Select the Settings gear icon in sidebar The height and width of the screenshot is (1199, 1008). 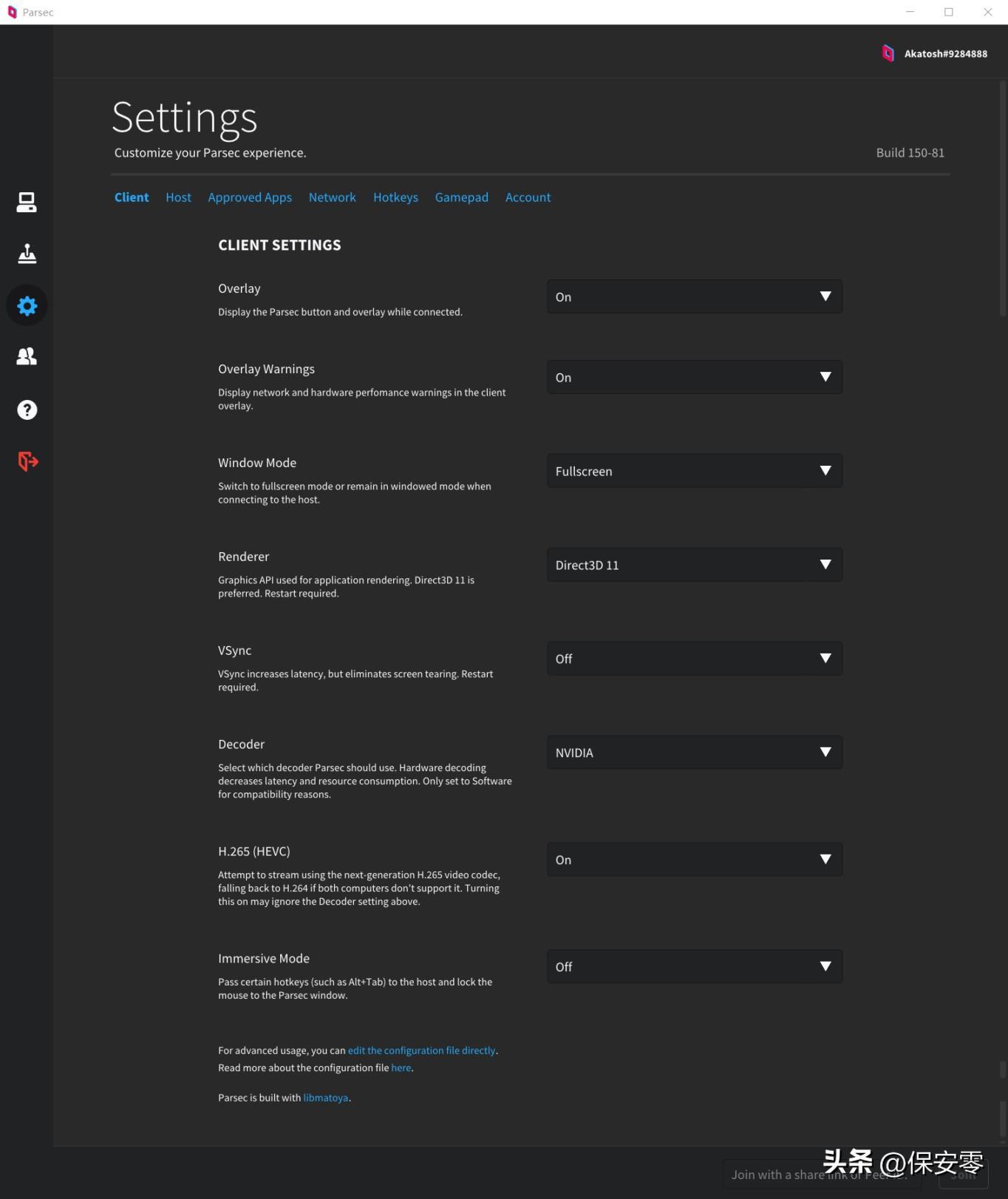[x=27, y=305]
